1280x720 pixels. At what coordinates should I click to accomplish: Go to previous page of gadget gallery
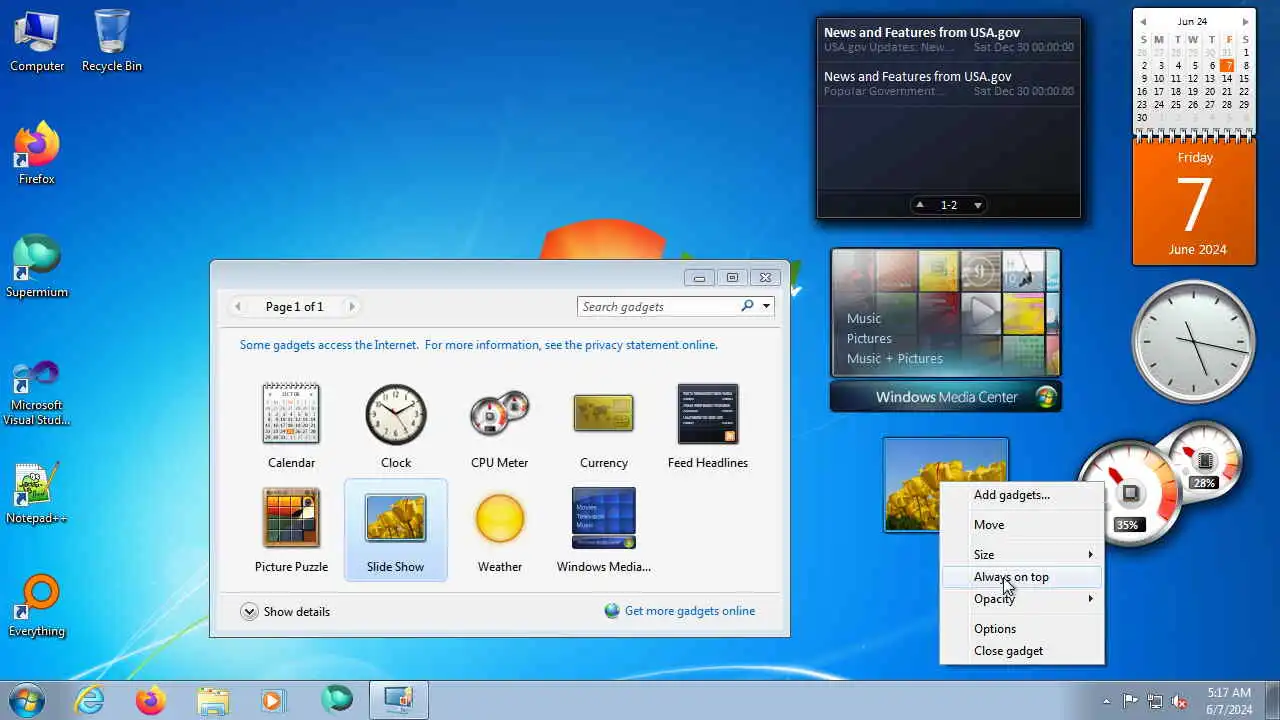pos(237,306)
